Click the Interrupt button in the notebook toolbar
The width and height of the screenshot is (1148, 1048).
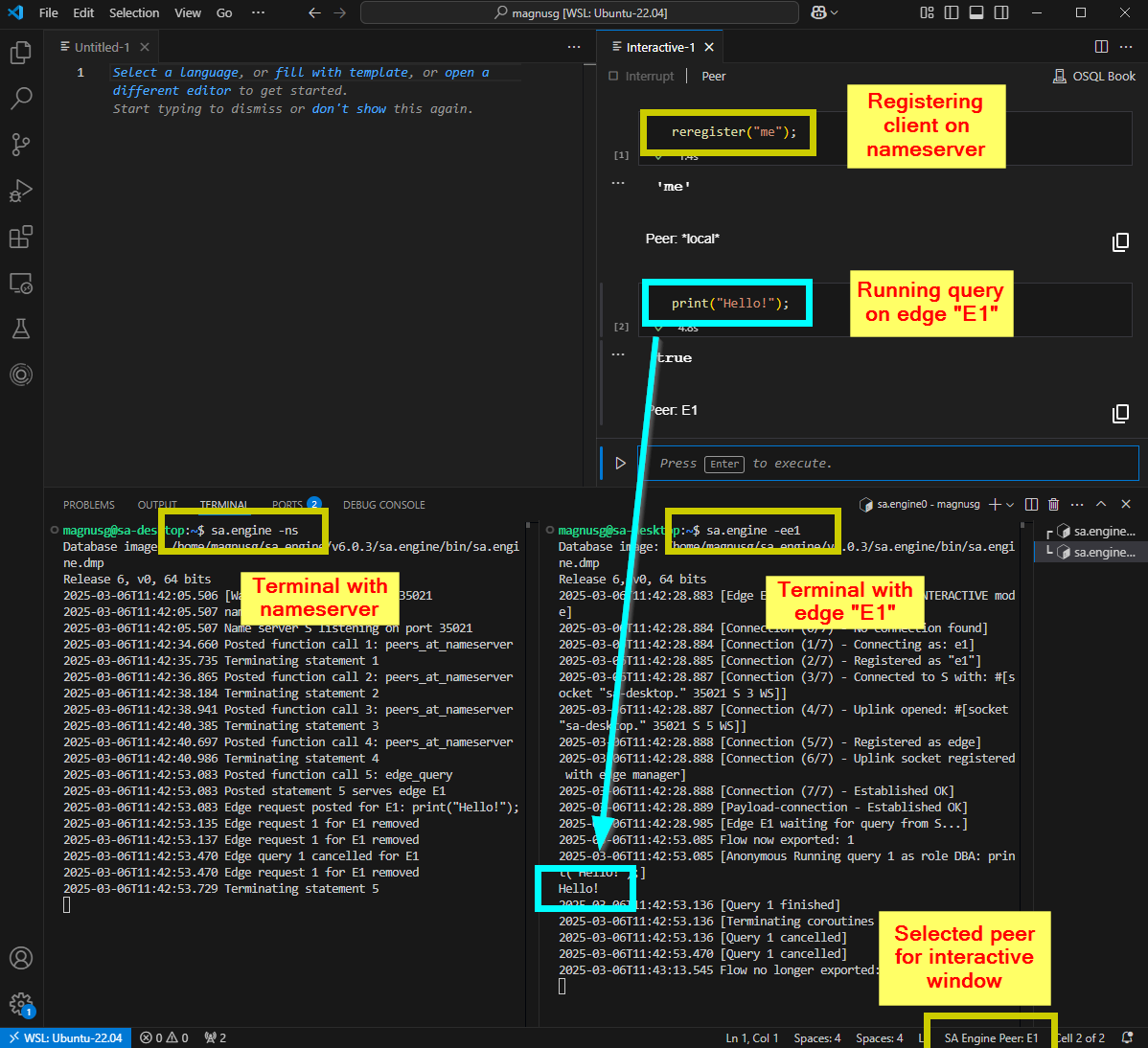642,76
